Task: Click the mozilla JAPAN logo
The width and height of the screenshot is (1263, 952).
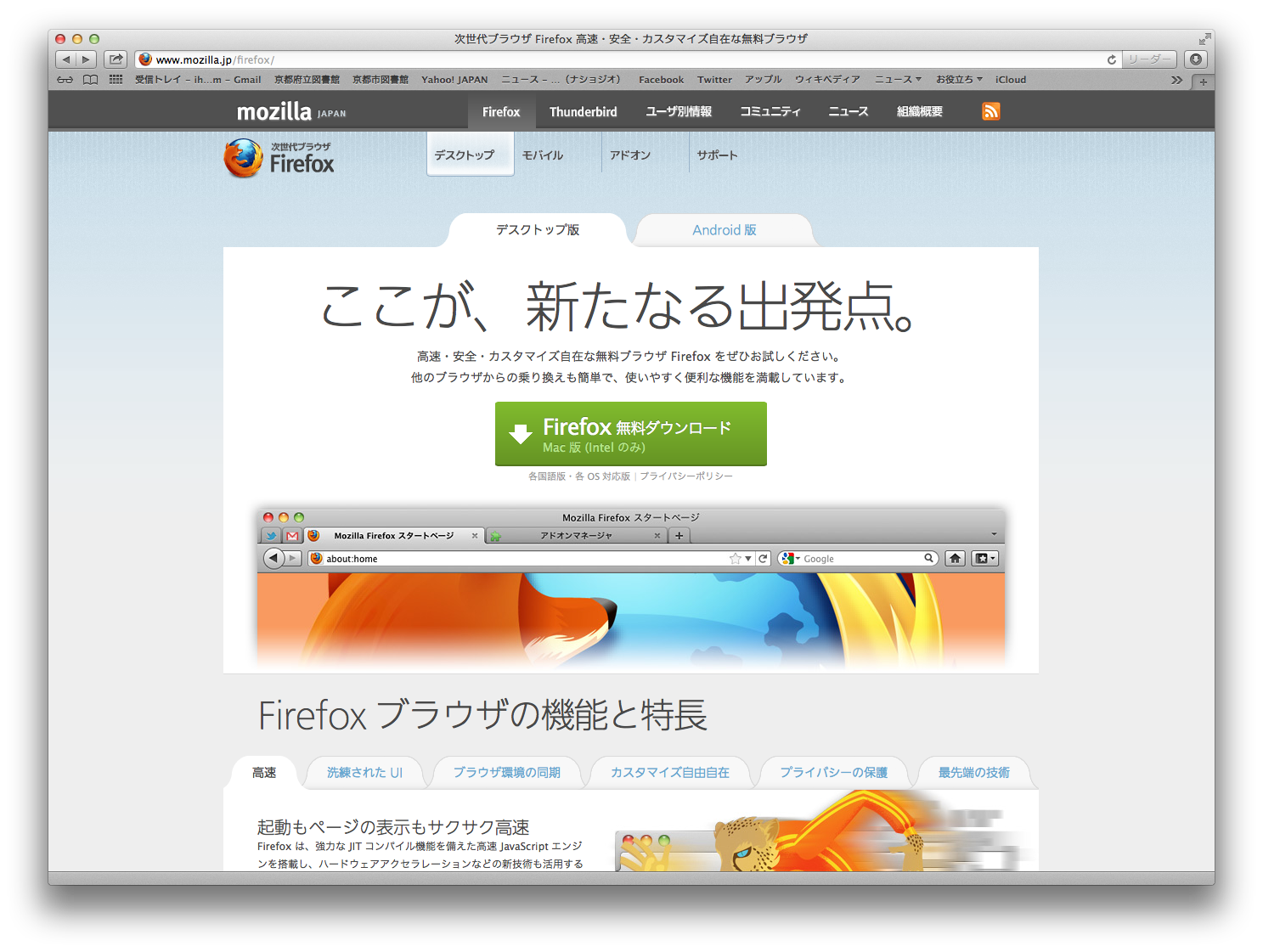Action: [291, 111]
